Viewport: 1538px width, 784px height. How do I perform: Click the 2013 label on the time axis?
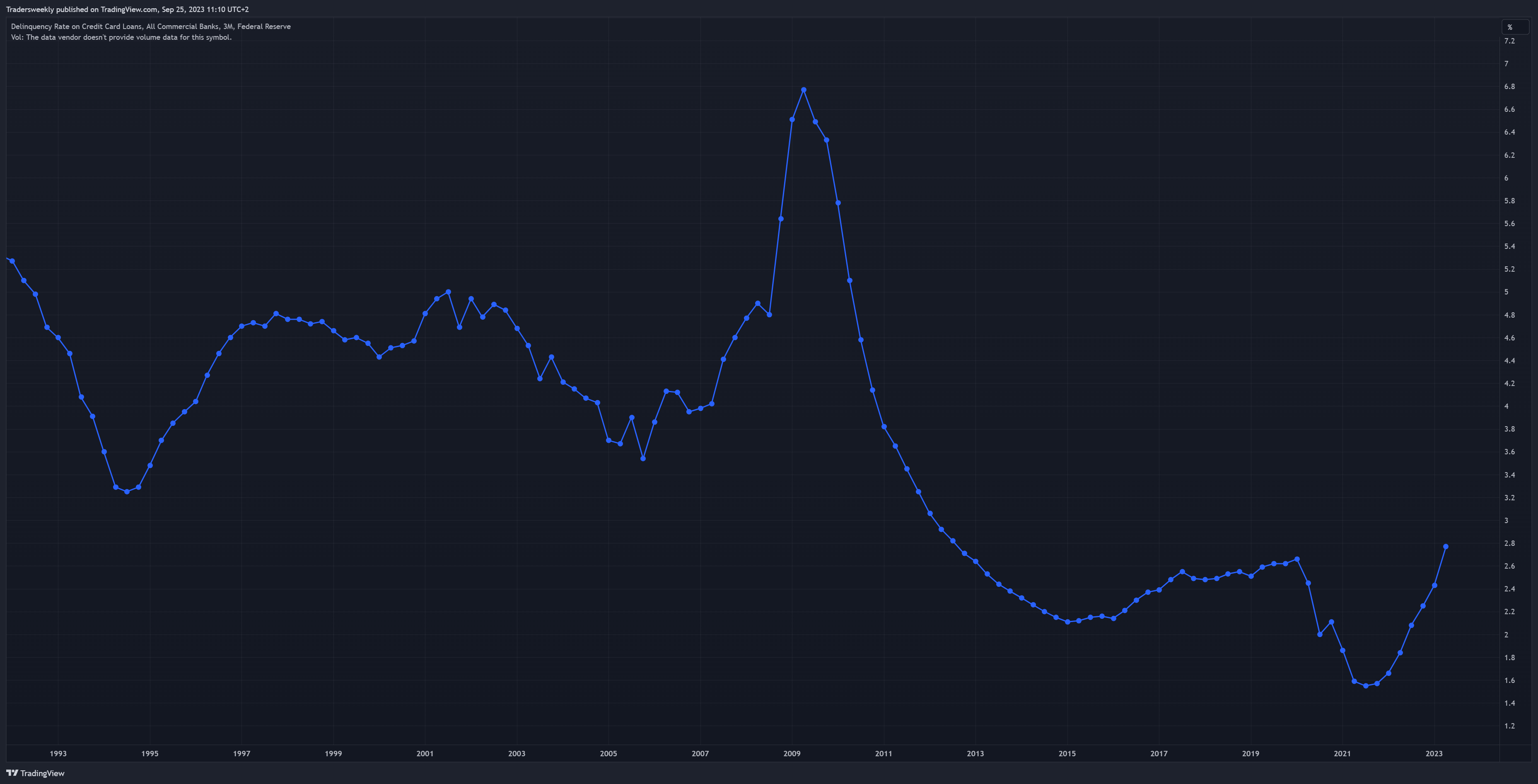tap(975, 753)
